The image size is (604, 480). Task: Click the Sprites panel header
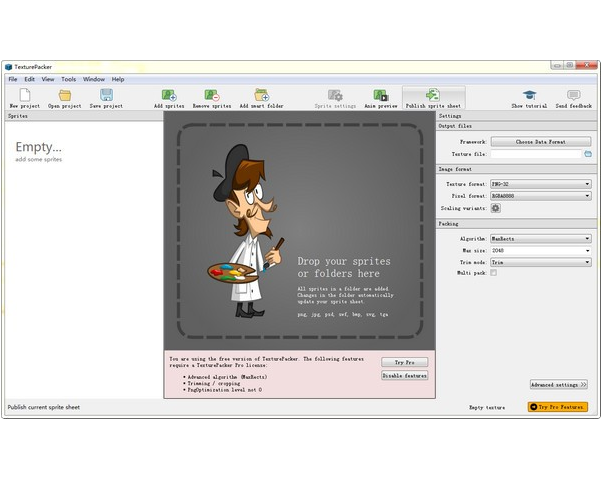coord(84,116)
